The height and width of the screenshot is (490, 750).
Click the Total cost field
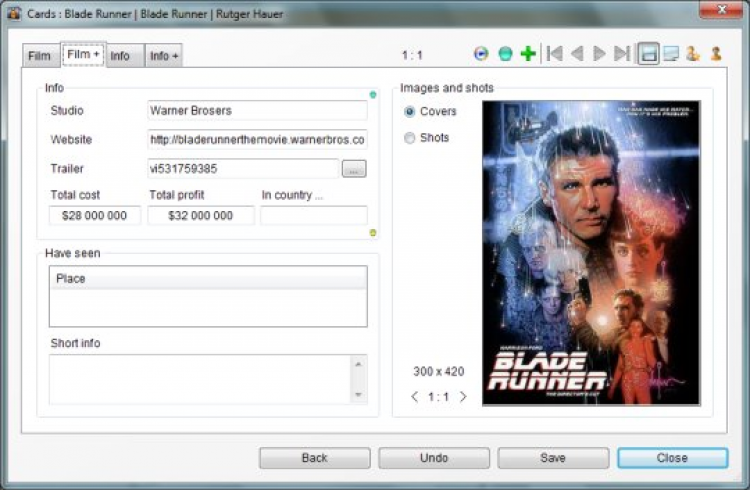pyautogui.click(x=95, y=215)
